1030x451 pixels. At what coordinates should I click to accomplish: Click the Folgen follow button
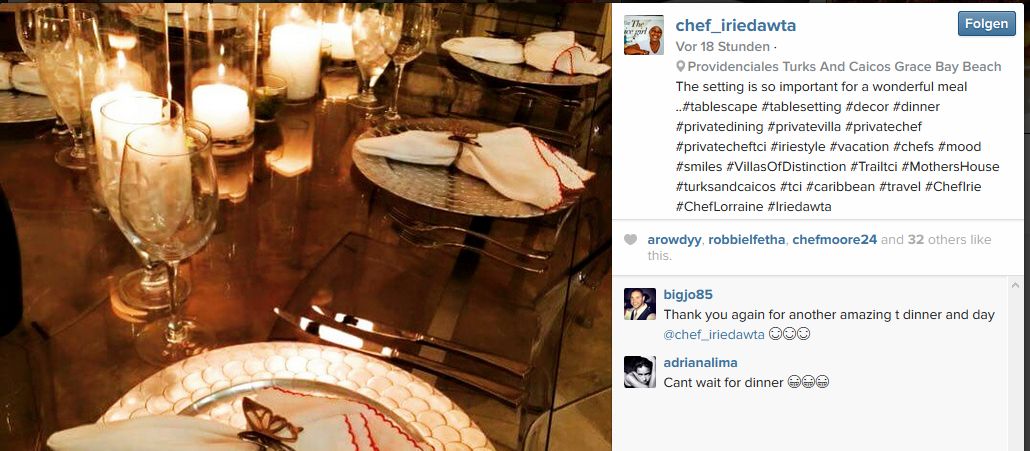[986, 24]
